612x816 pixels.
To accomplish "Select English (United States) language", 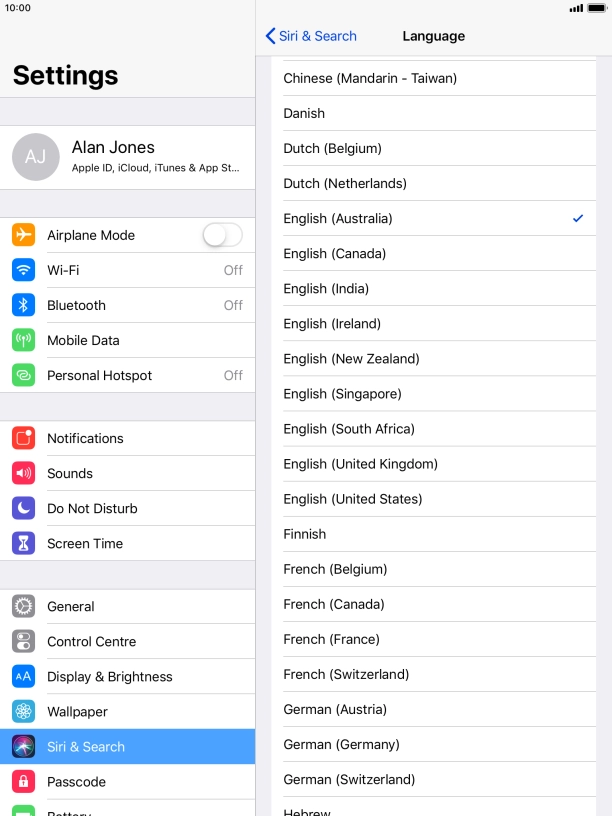I will tap(434, 499).
